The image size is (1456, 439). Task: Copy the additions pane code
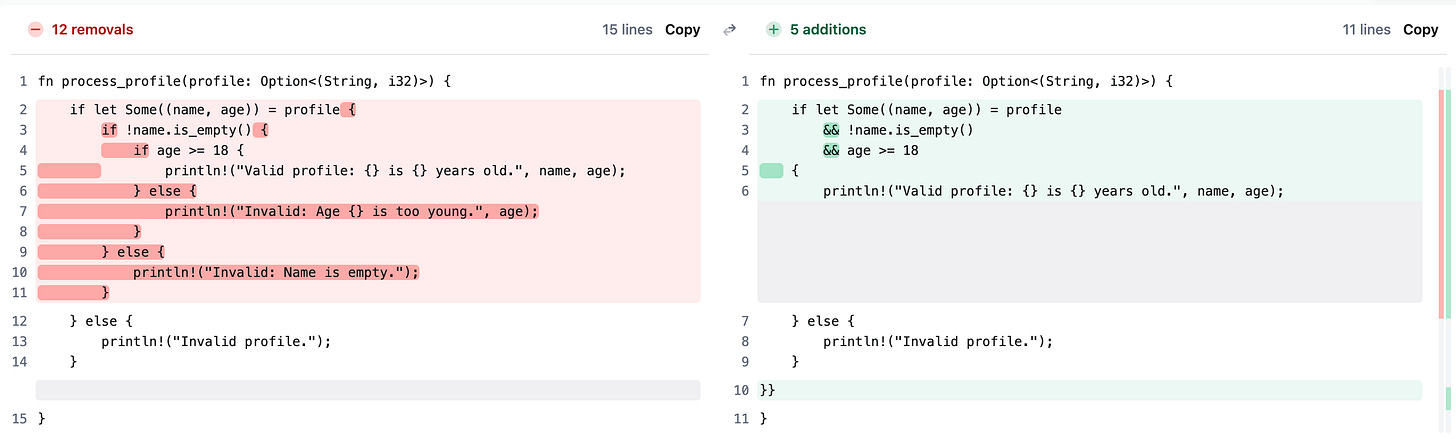click(1420, 30)
